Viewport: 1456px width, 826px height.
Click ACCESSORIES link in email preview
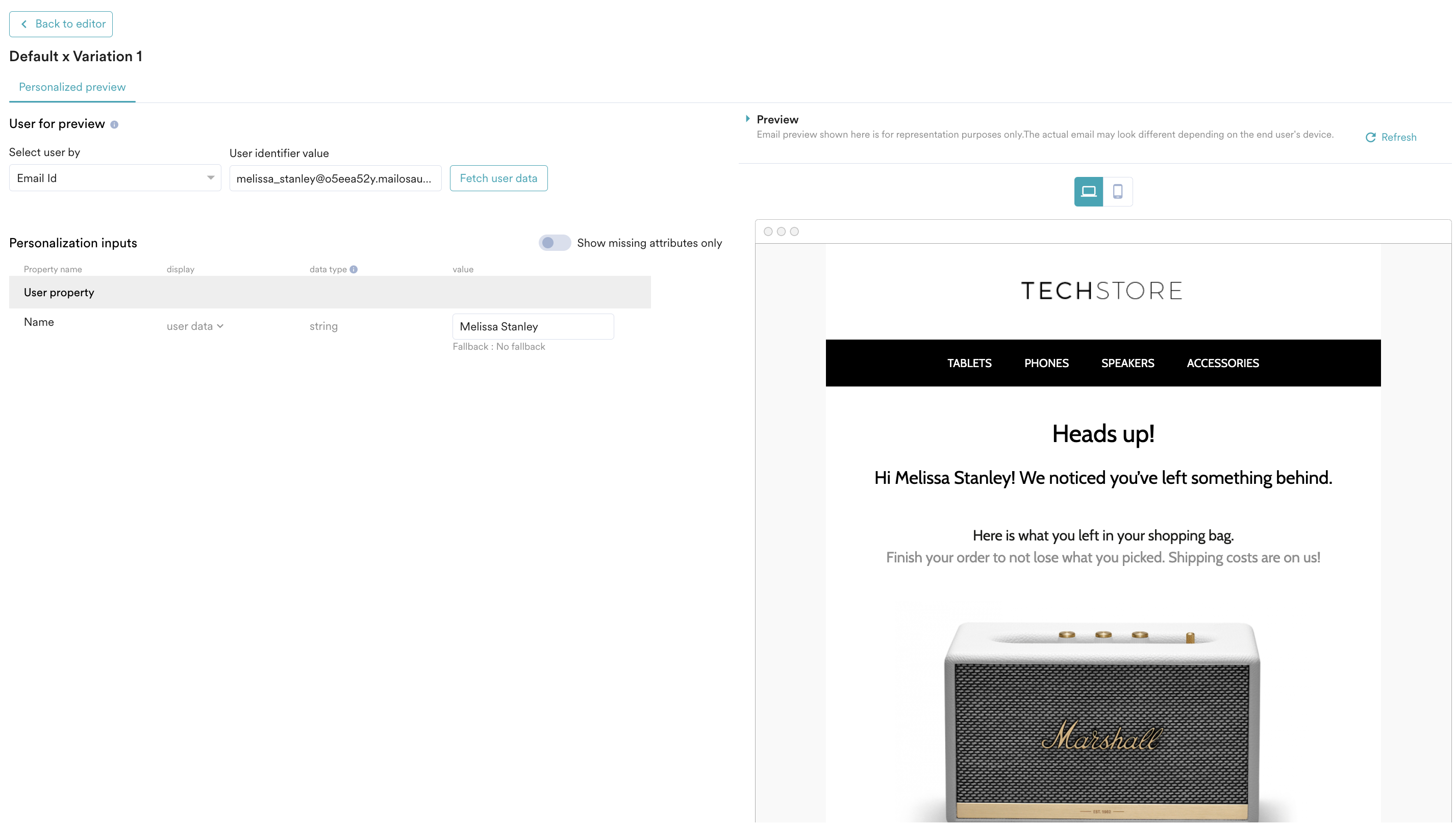pos(1222,363)
